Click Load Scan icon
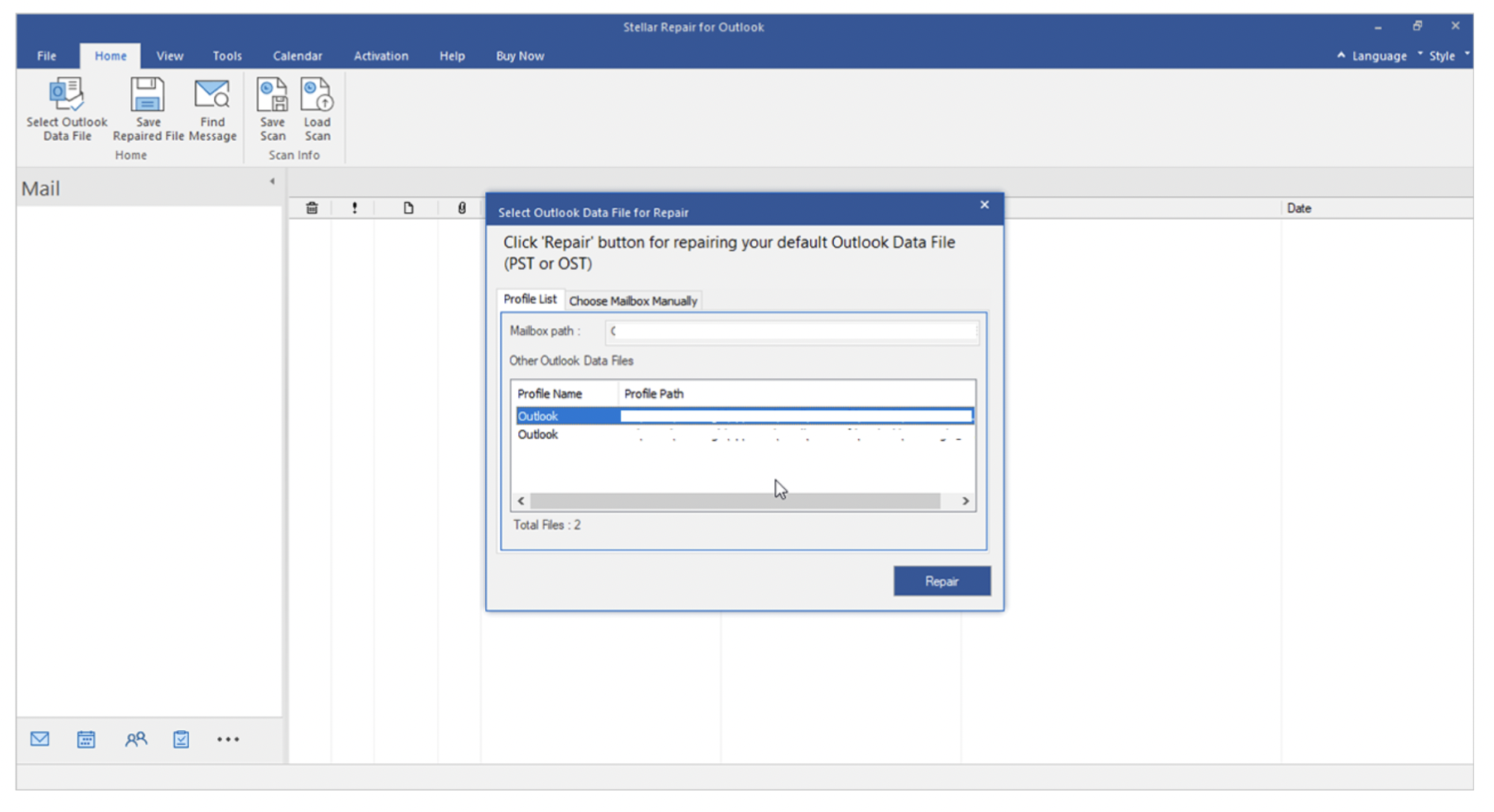Image resolution: width=1494 pixels, height=812 pixels. (x=317, y=95)
